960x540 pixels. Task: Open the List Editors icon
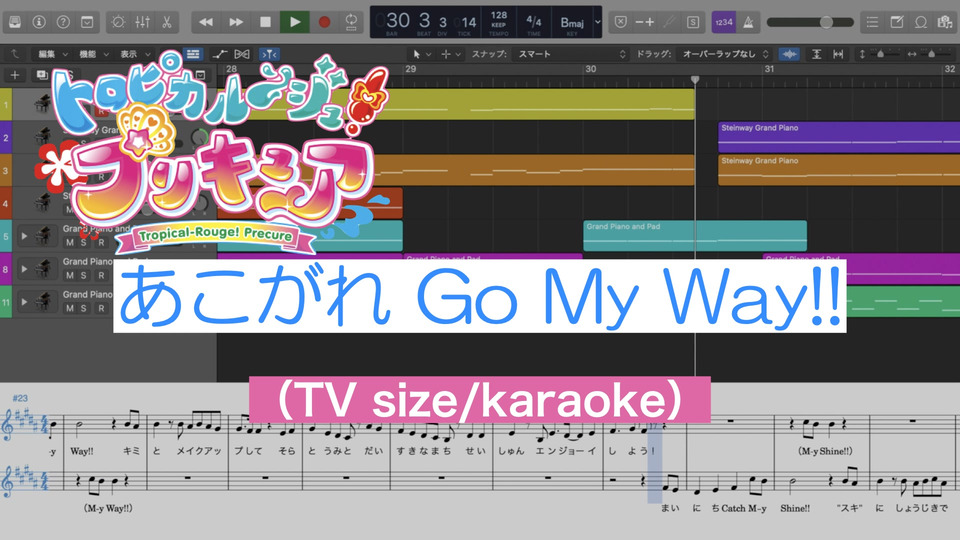point(872,22)
